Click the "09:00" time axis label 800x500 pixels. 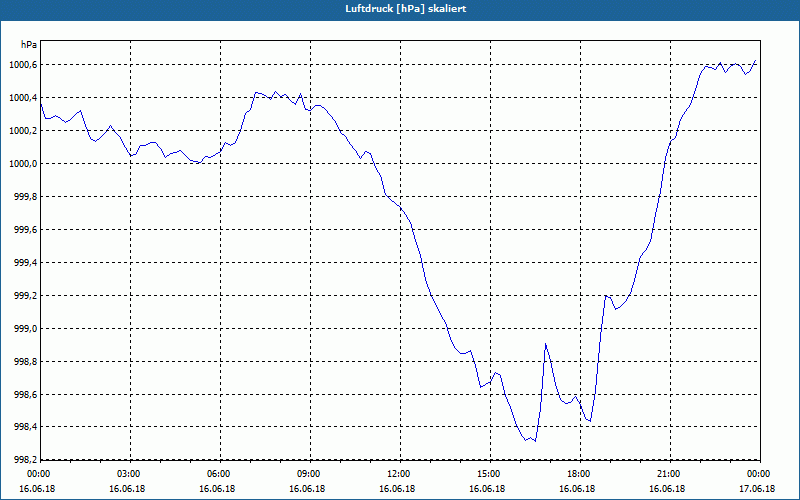coord(310,474)
